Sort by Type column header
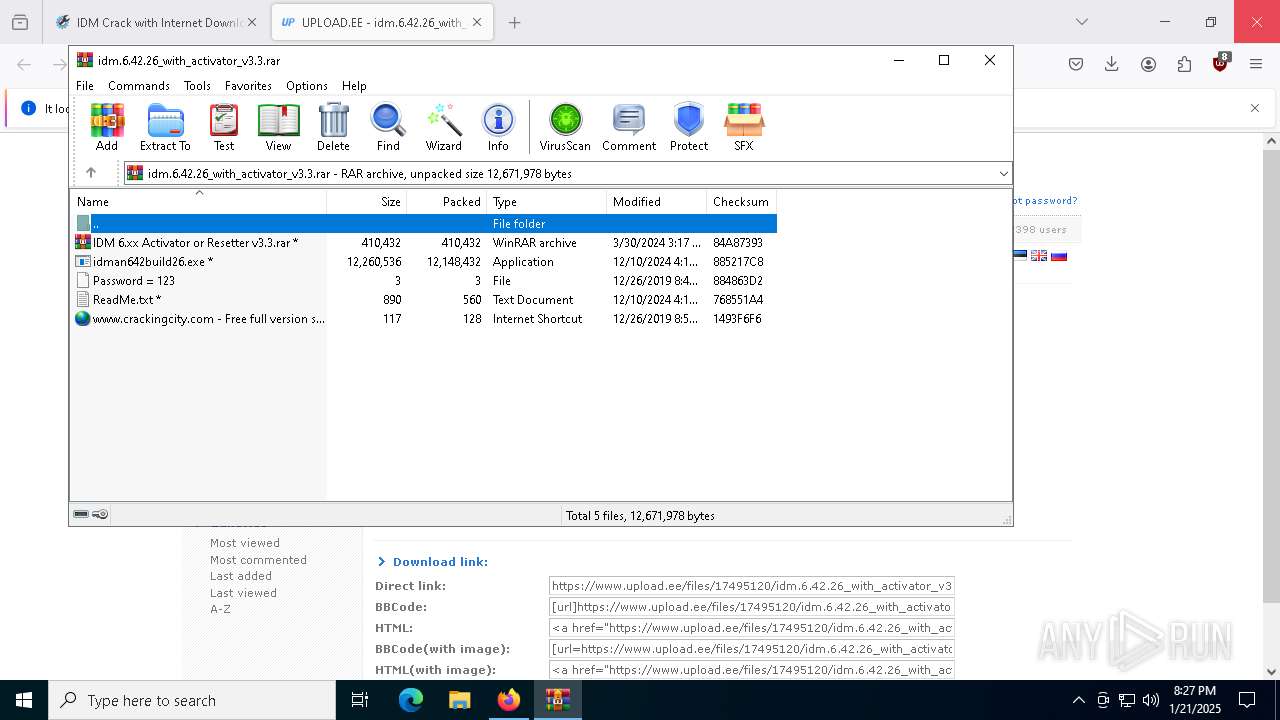The image size is (1280, 720). tap(547, 201)
